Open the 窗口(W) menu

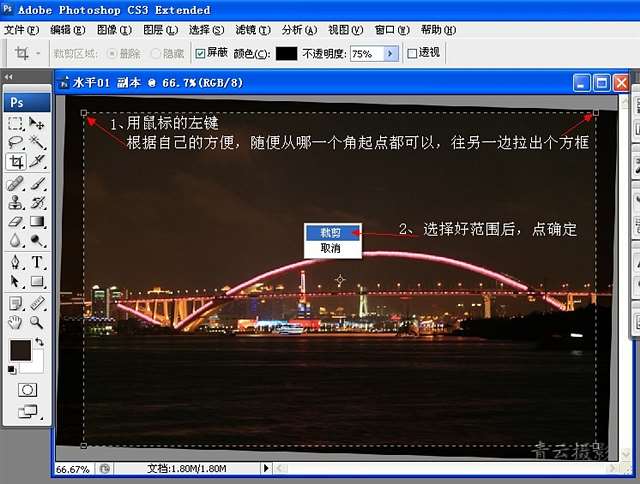(392, 30)
